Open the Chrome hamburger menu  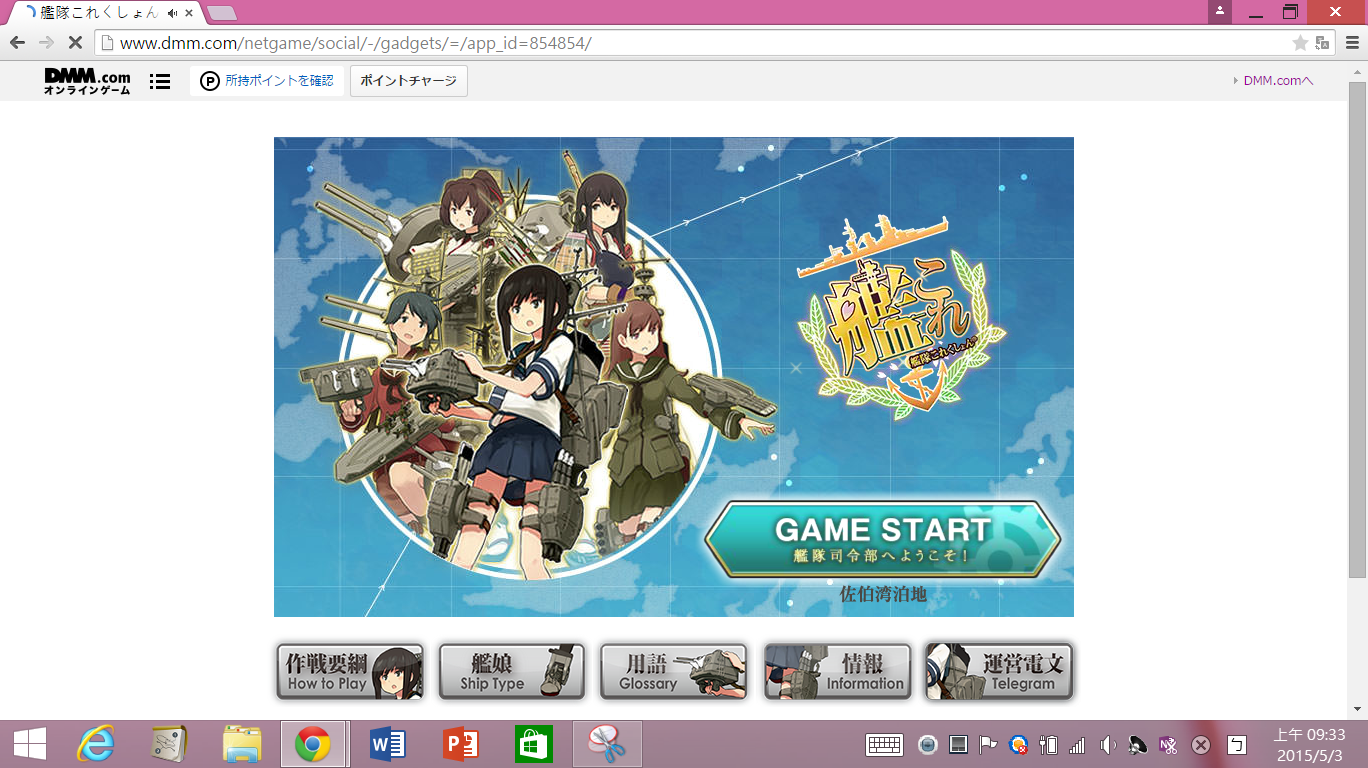(x=1351, y=43)
